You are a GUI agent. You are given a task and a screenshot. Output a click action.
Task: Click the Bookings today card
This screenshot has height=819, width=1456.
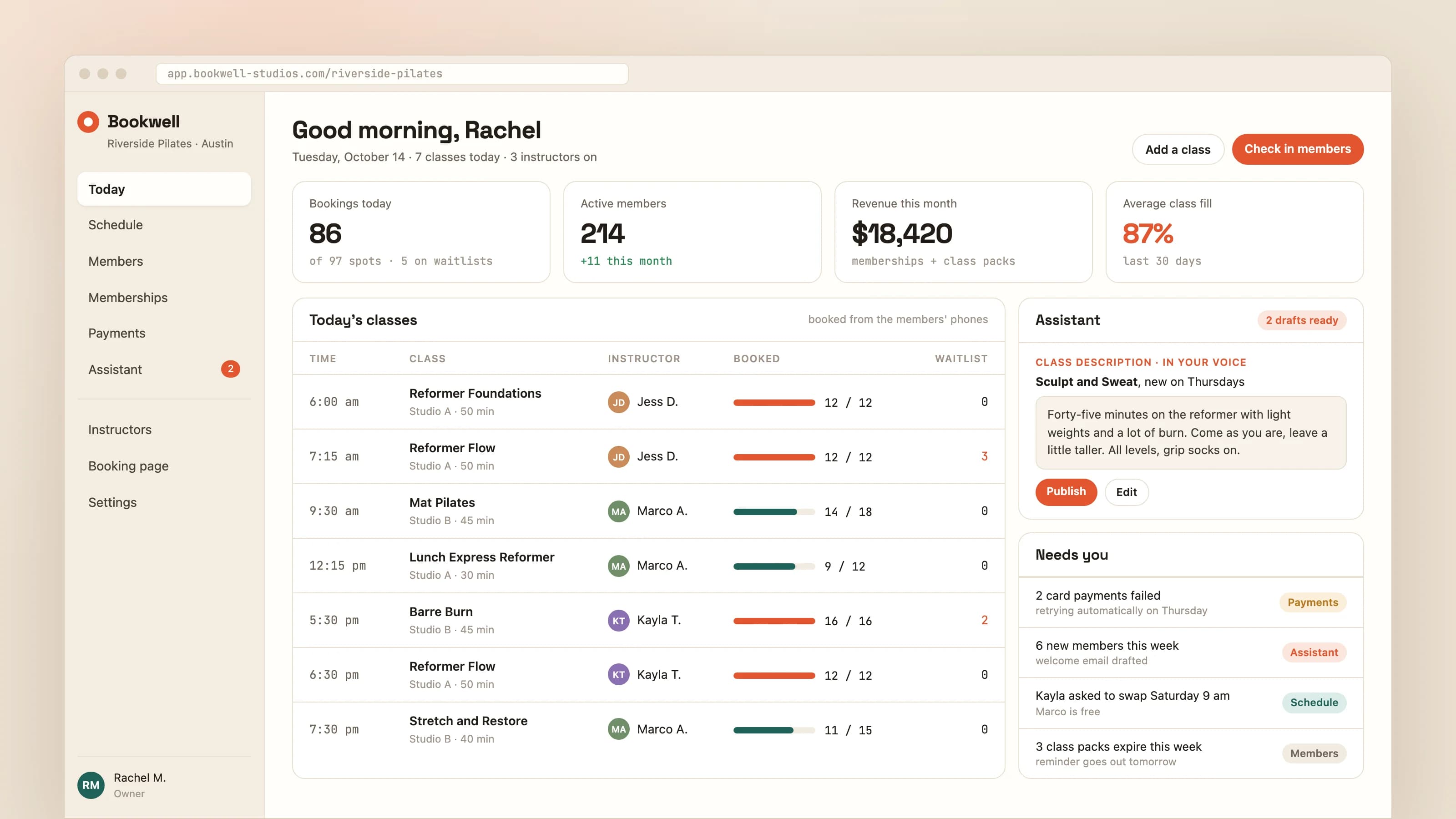420,232
